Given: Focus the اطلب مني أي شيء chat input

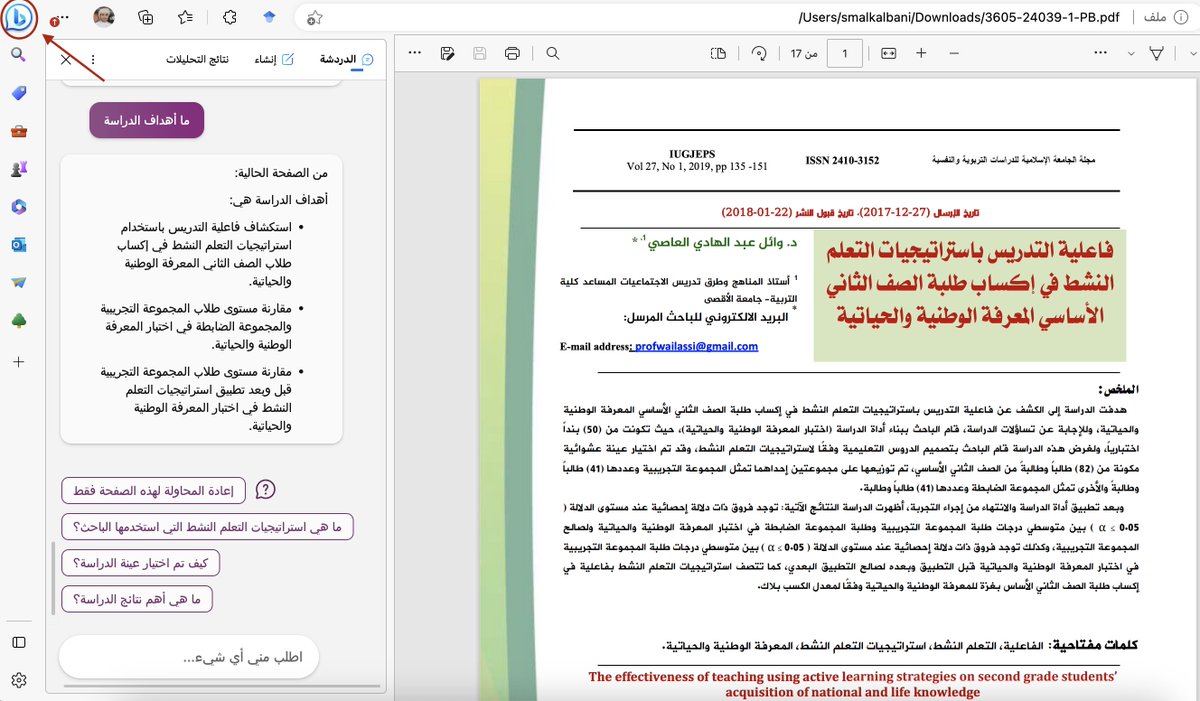Looking at the screenshot, I should 188,657.
